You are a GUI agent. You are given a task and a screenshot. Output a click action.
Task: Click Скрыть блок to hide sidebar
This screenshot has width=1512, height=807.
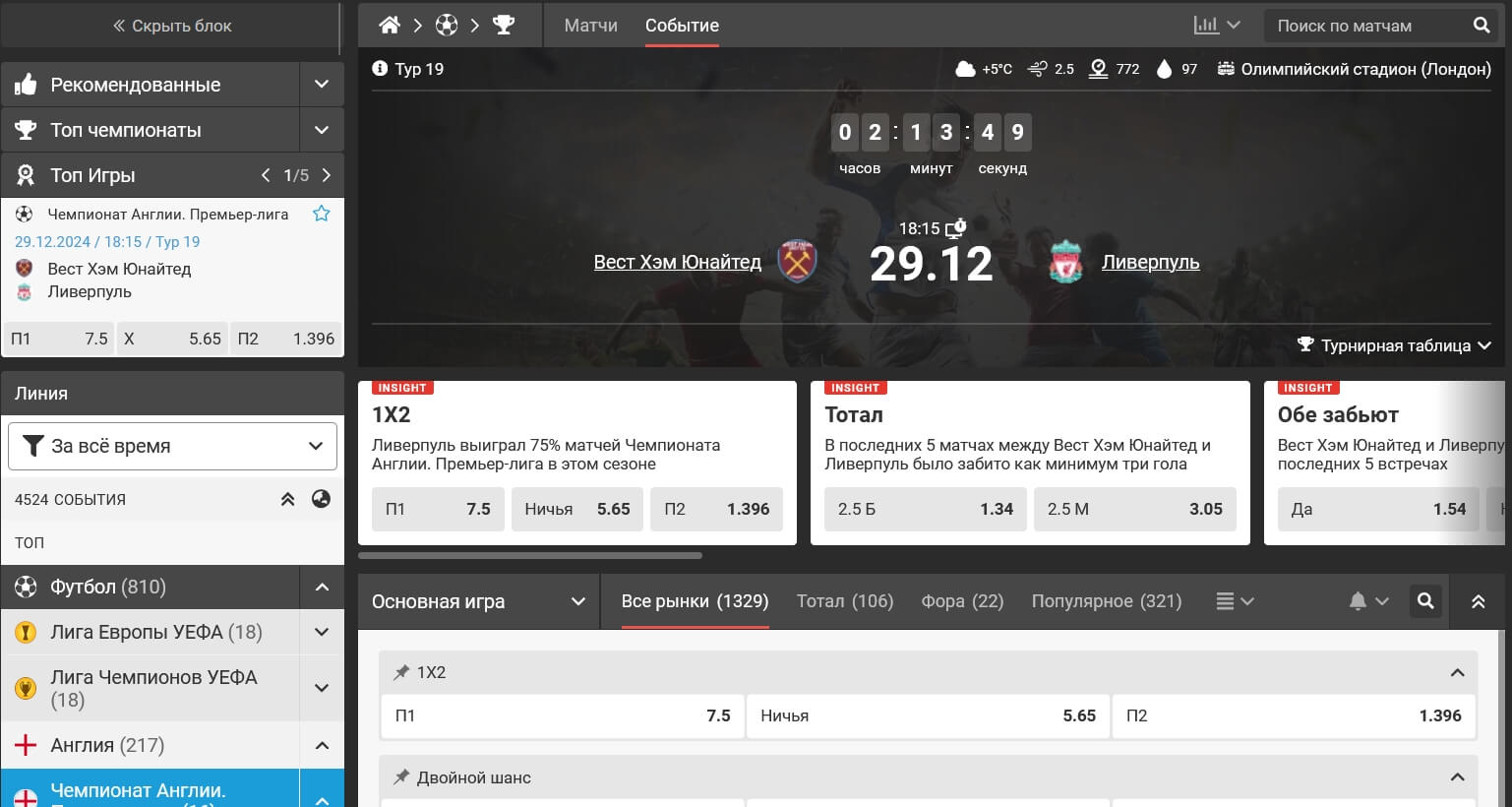(172, 26)
